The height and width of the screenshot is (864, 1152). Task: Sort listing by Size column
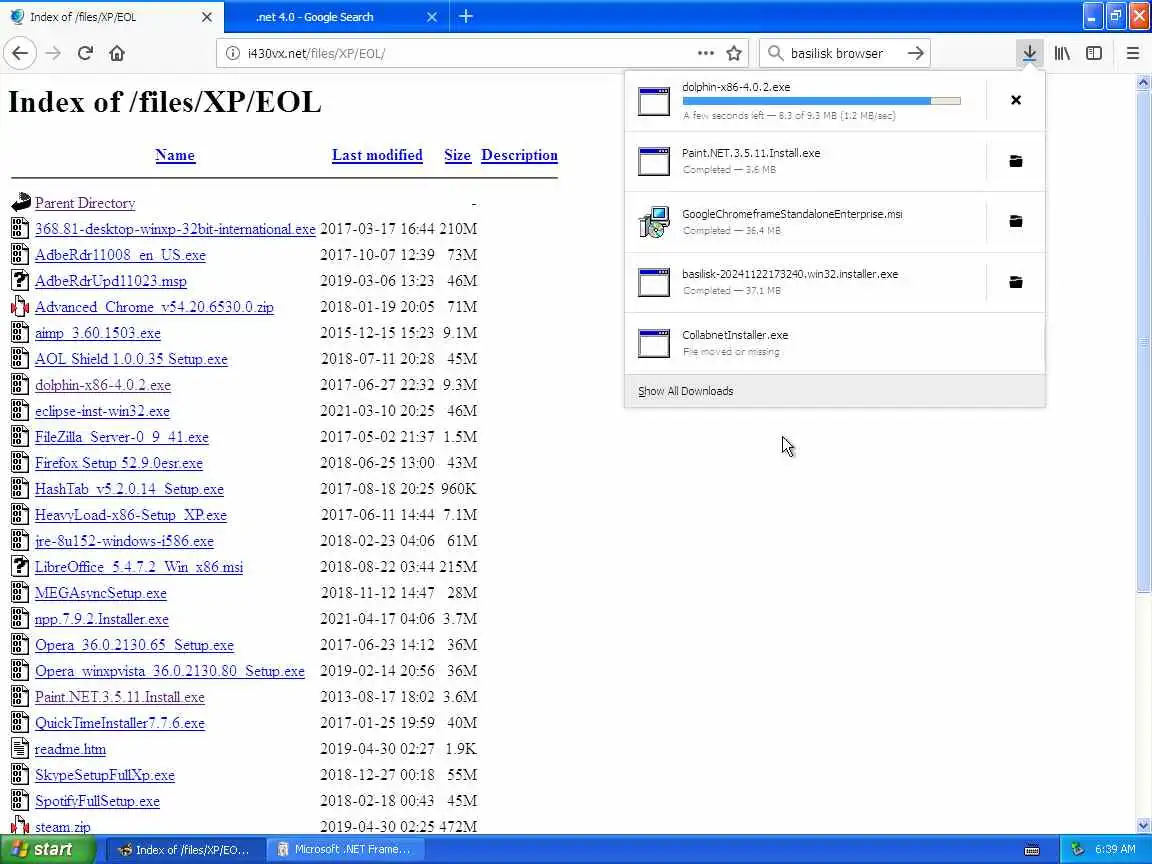coord(457,155)
